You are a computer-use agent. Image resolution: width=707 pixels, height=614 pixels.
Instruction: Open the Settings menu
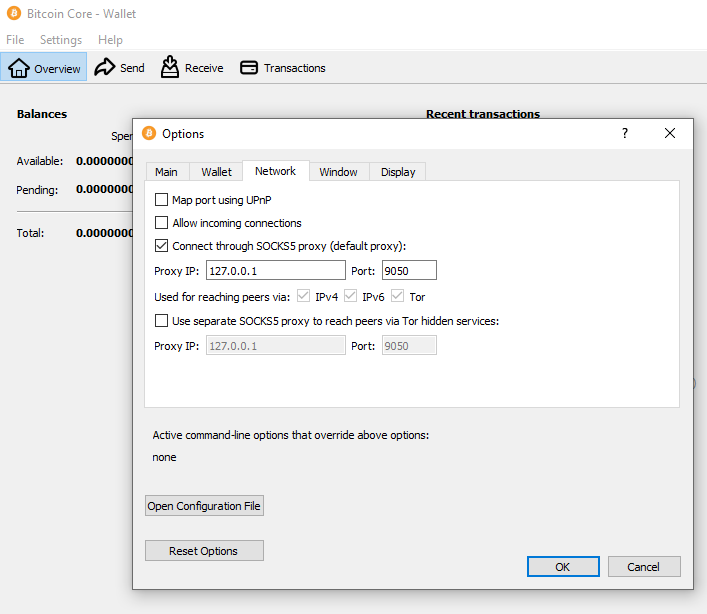point(61,40)
